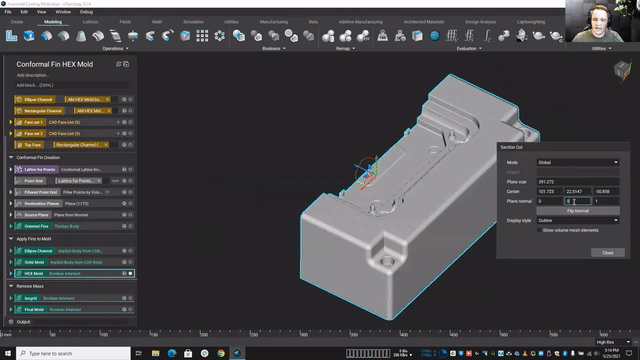Click the gray cone-shaped Operations icon
This screenshot has width=640, height=360.
[81, 36]
